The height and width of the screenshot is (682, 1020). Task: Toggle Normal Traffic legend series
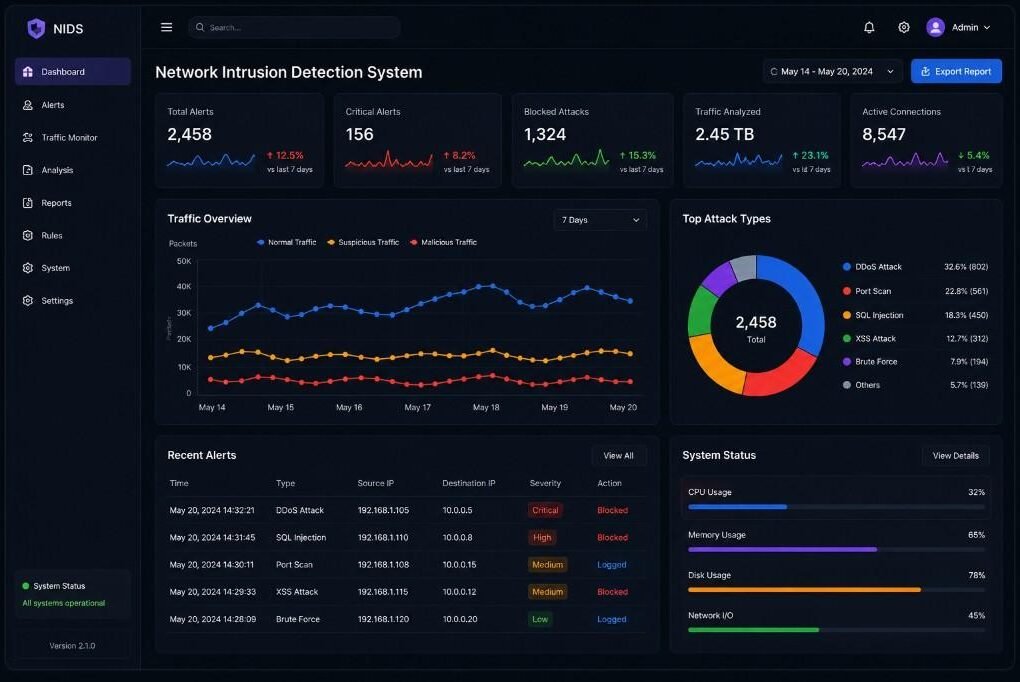click(x=286, y=242)
